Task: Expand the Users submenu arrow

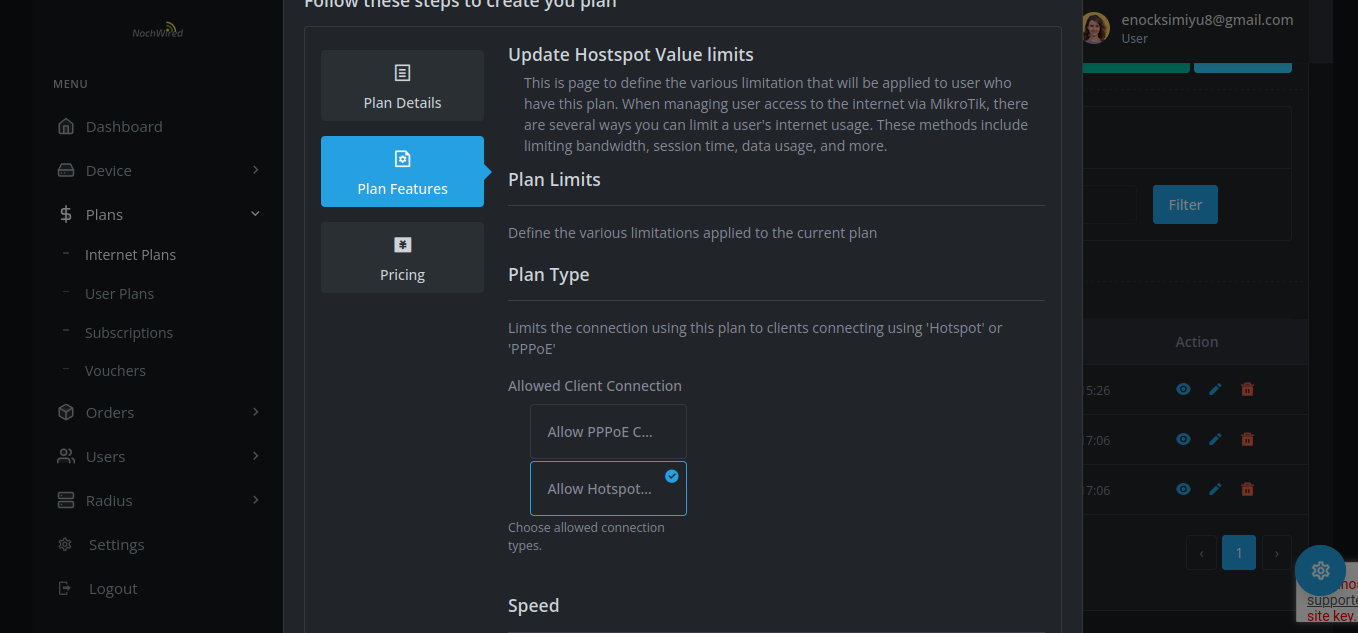Action: (255, 456)
